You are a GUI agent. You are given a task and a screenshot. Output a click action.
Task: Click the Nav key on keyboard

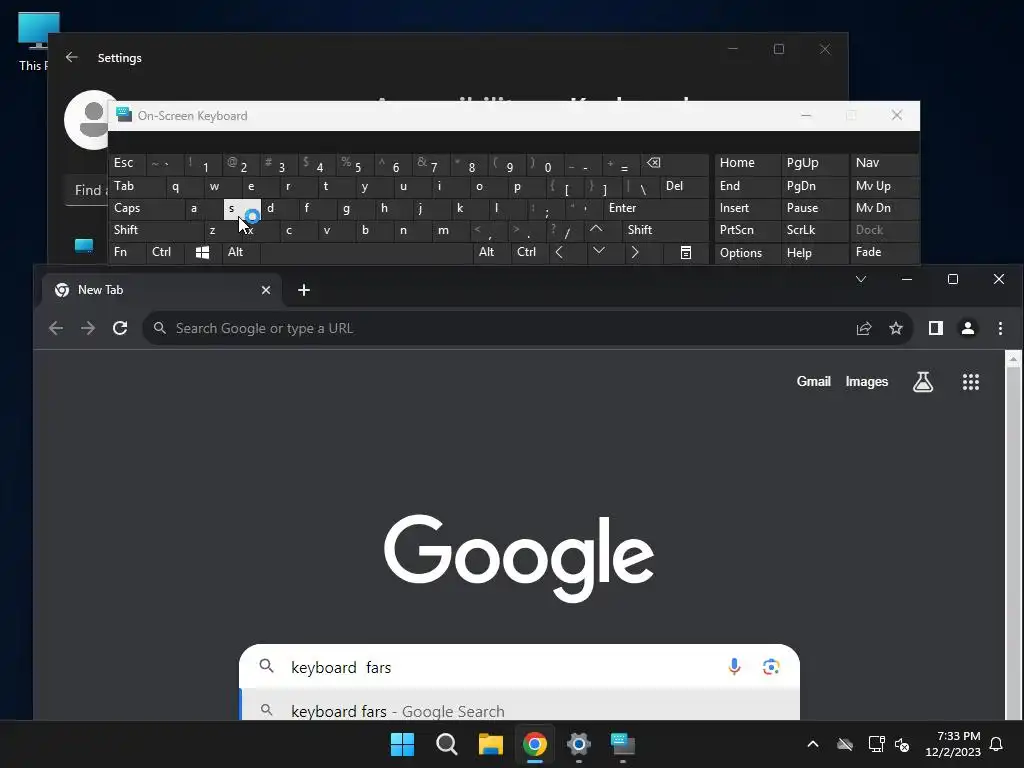coord(884,163)
